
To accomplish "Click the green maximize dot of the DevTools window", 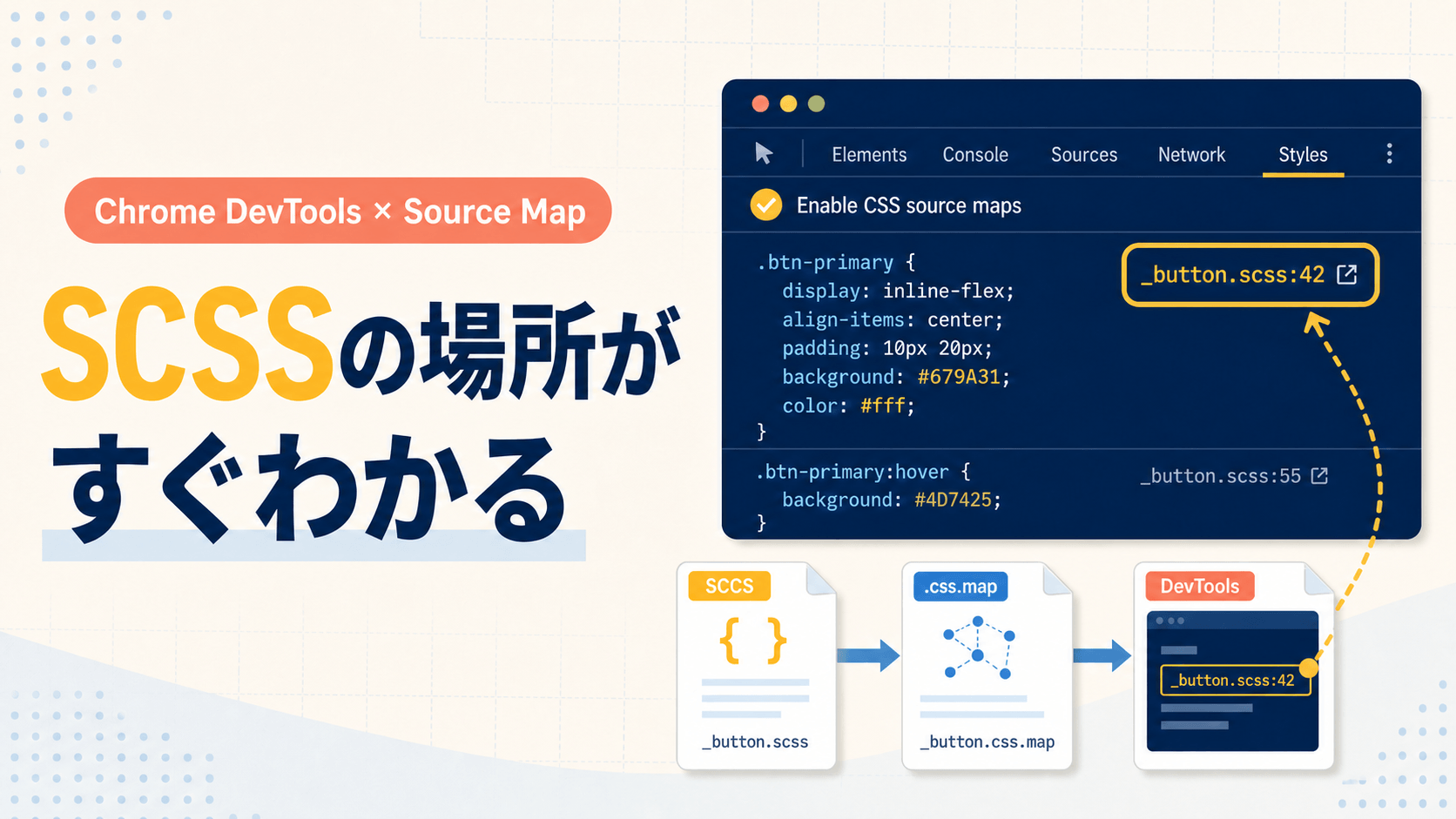I will point(816,104).
